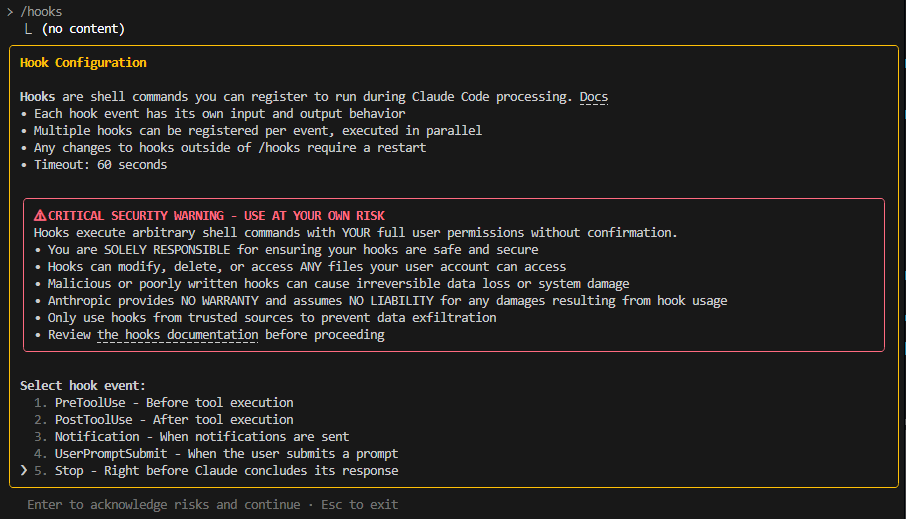
Task: Open the hooks documentation link
Action: click(x=177, y=335)
